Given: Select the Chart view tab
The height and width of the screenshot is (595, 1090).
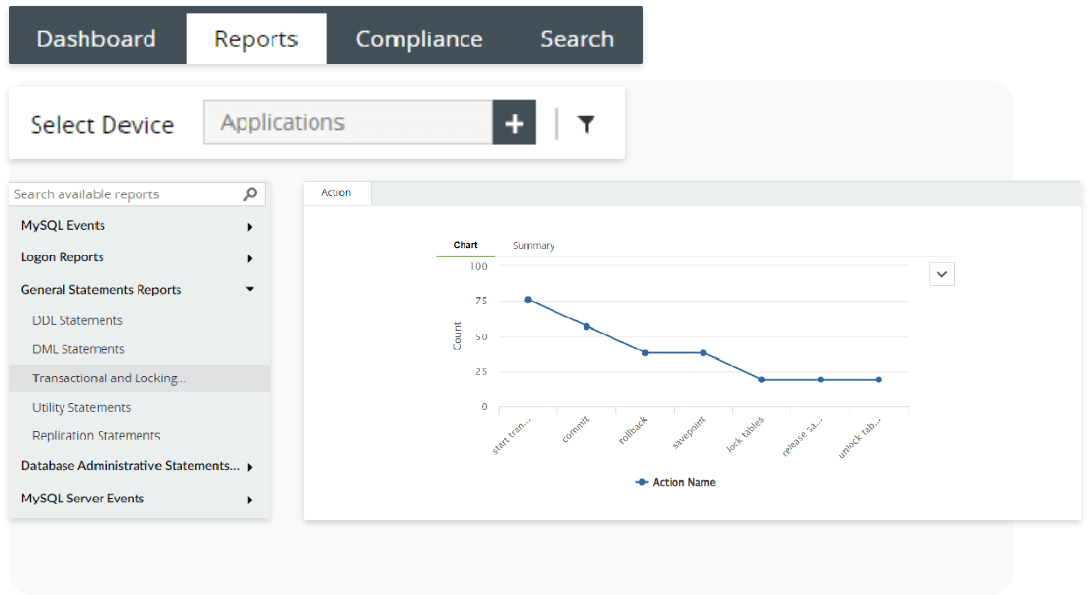Looking at the screenshot, I should click(x=465, y=245).
